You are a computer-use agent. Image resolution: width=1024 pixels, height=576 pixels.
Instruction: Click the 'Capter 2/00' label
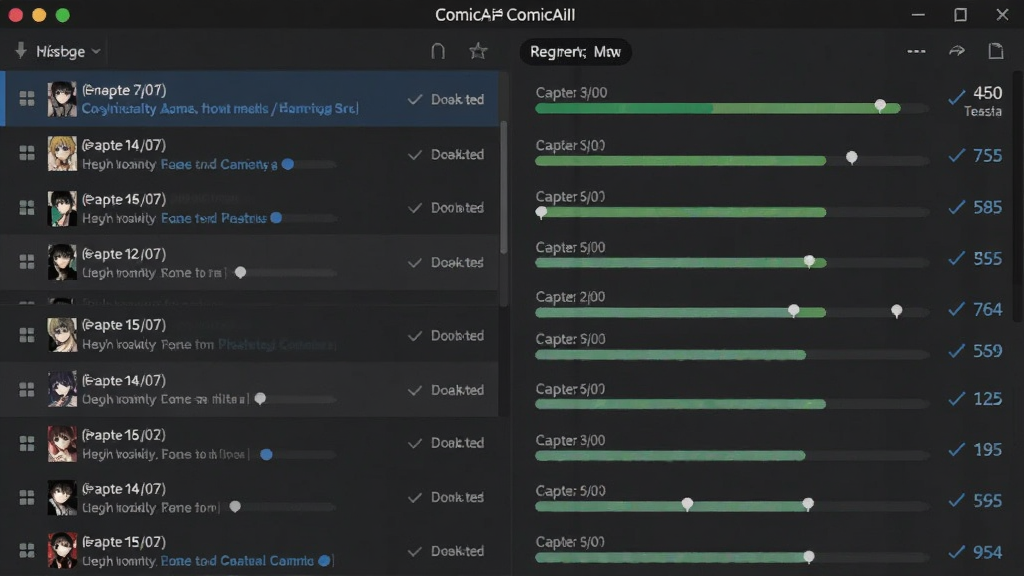click(x=570, y=297)
